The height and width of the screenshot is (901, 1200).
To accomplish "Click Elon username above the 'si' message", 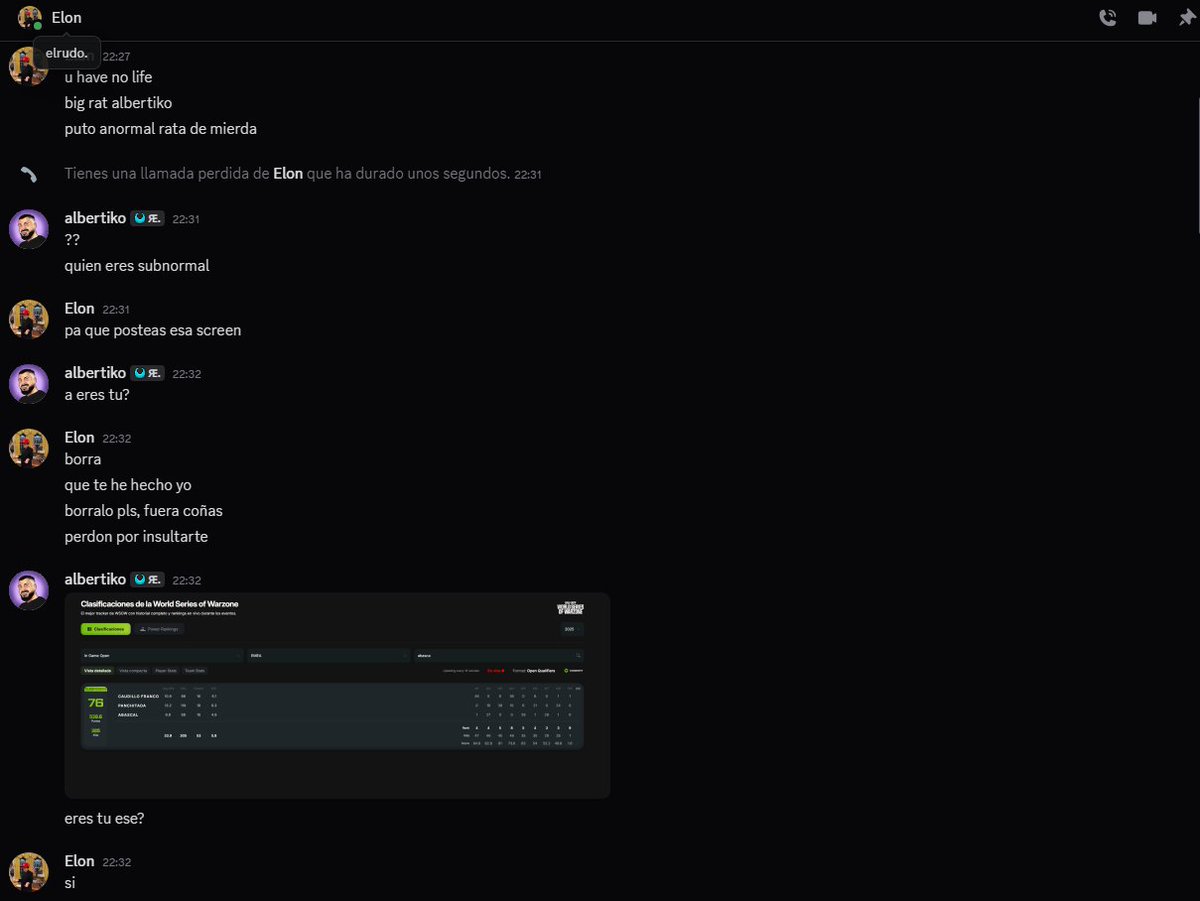I will pos(80,861).
